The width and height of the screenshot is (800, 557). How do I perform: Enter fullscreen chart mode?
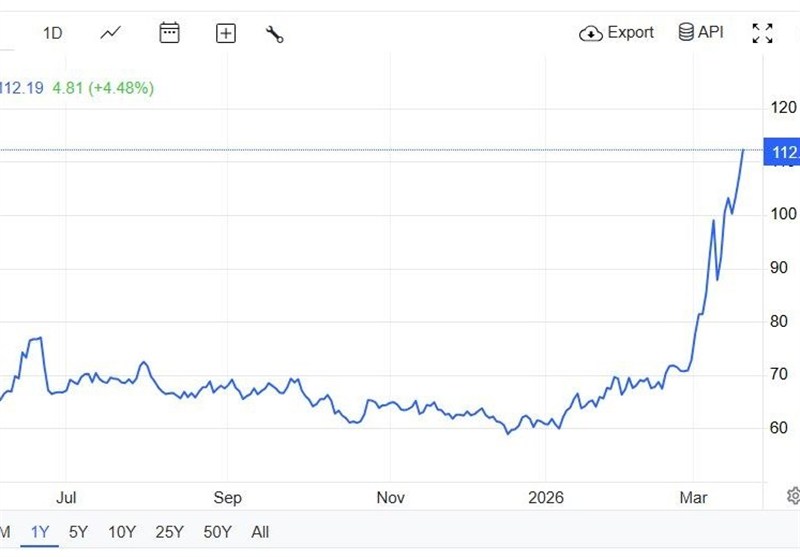pos(762,33)
